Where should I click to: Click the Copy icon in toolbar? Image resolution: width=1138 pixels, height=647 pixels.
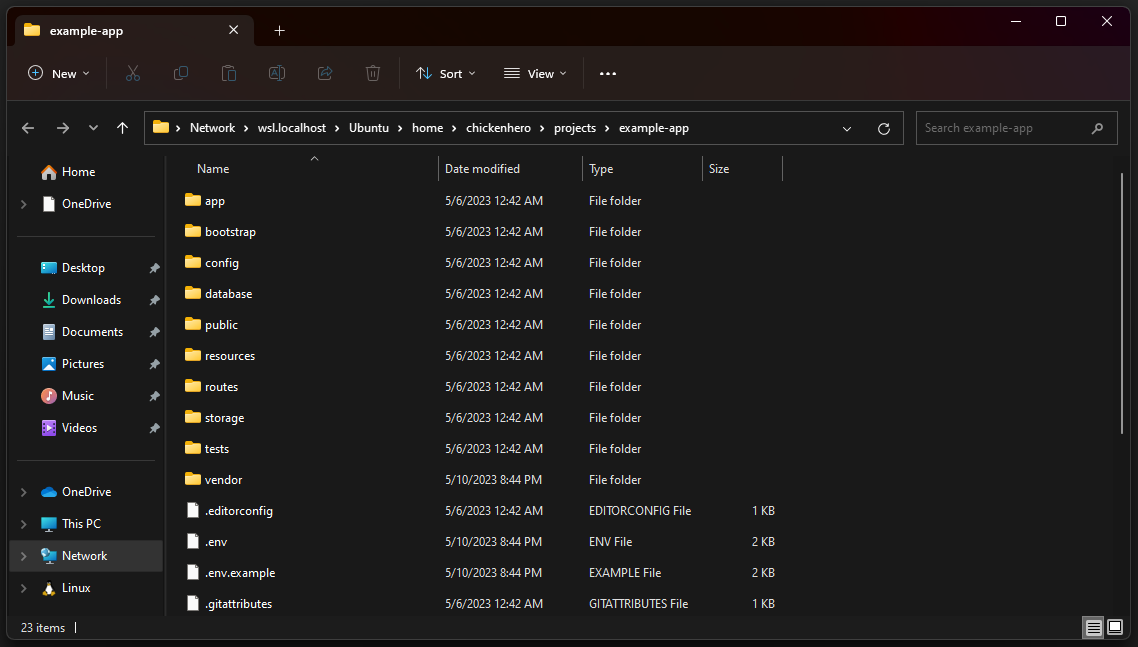point(181,73)
